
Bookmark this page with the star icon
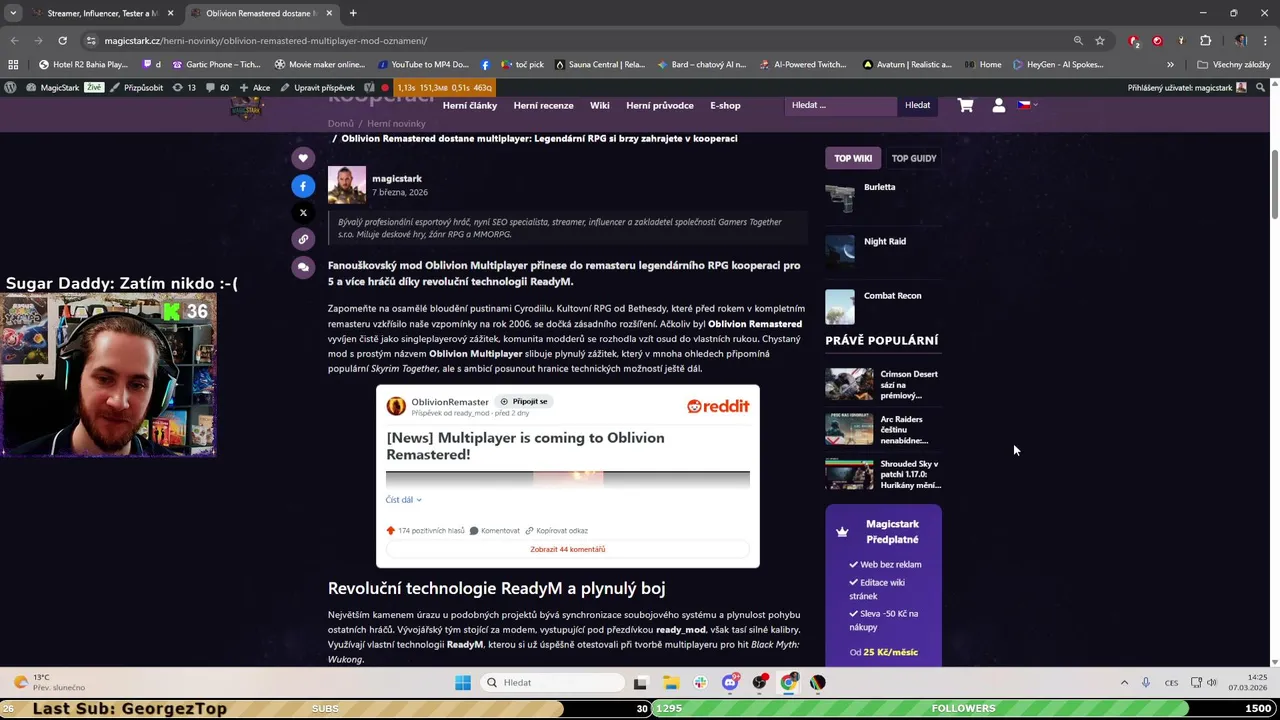[x=1100, y=41]
